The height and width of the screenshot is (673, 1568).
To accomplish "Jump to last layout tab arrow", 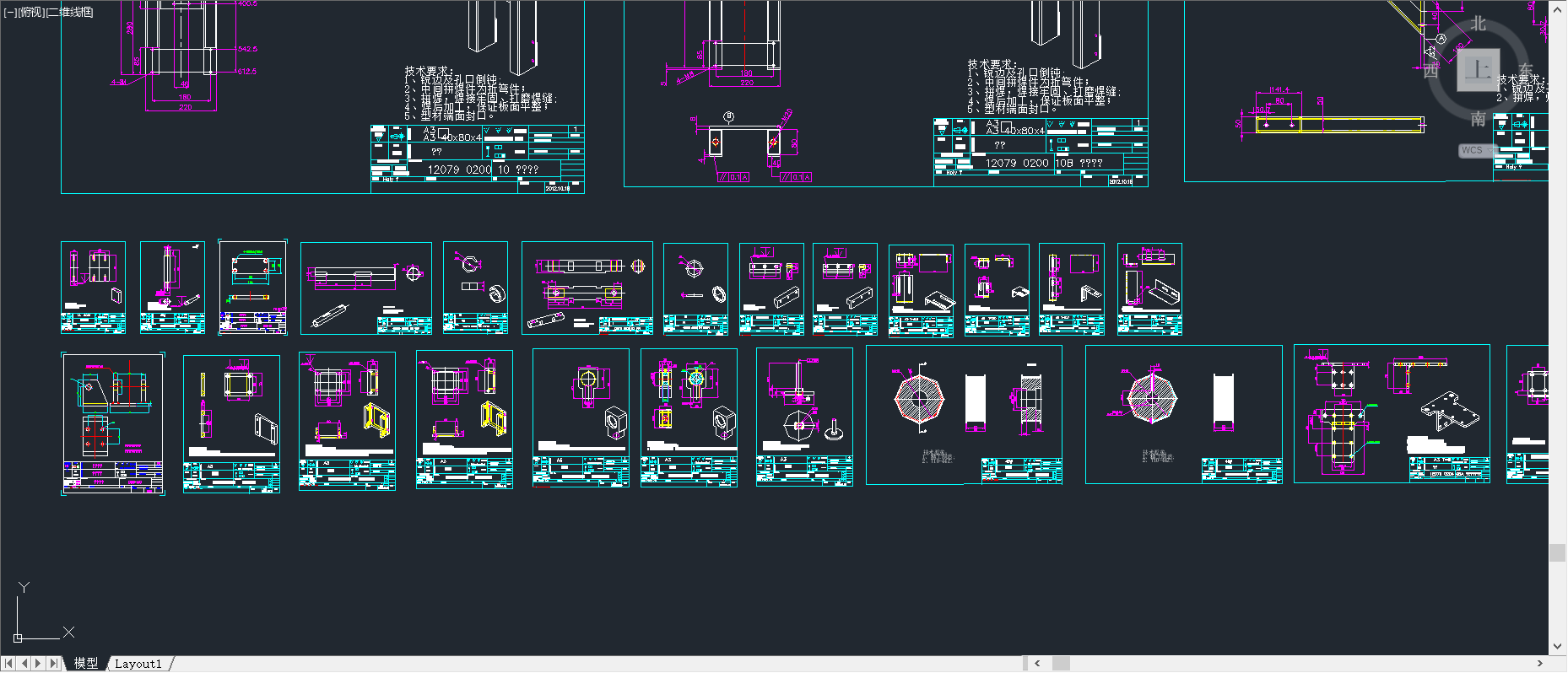I will pyautogui.click(x=54, y=664).
